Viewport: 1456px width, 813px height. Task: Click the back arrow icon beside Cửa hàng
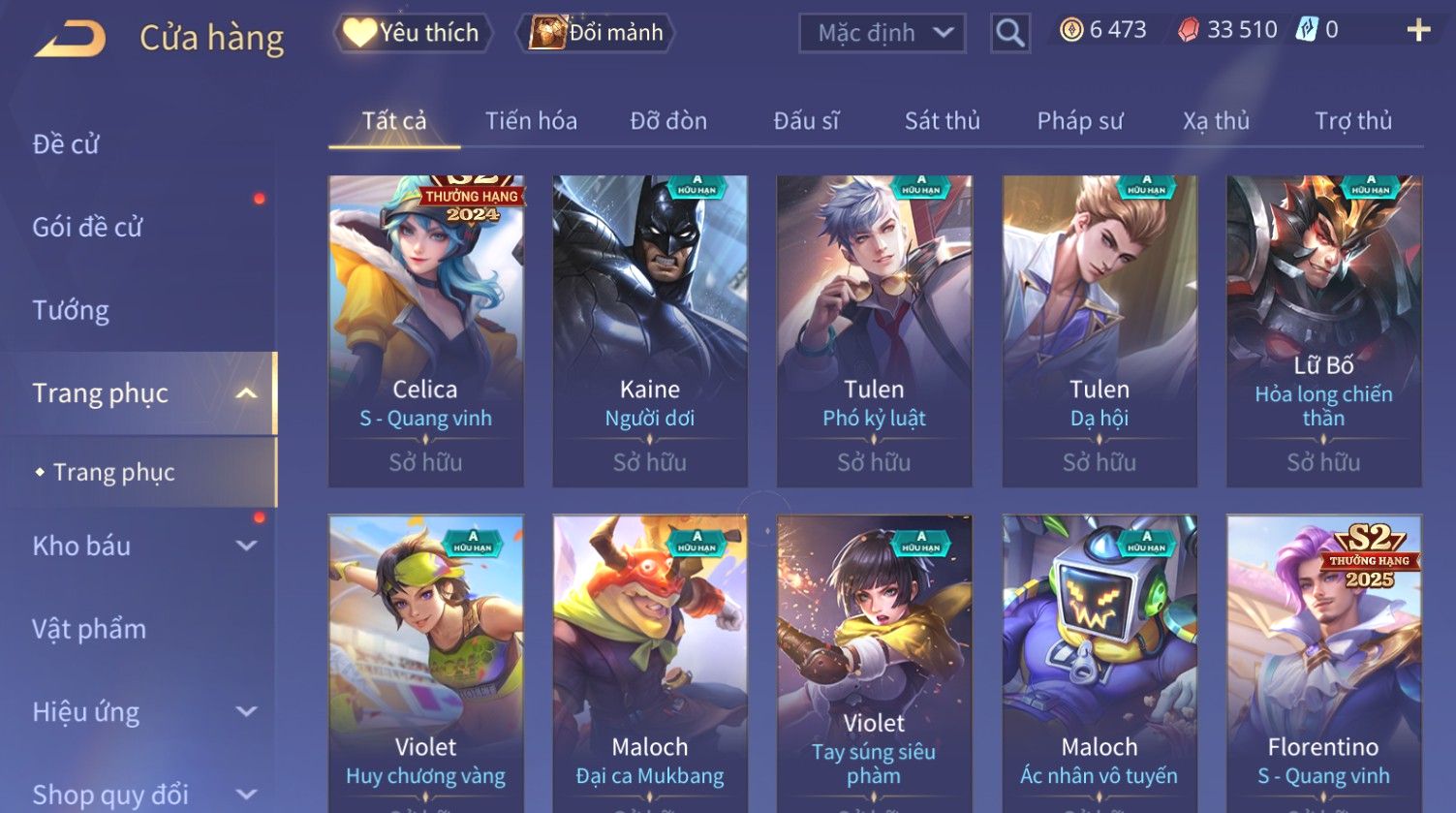[x=70, y=39]
